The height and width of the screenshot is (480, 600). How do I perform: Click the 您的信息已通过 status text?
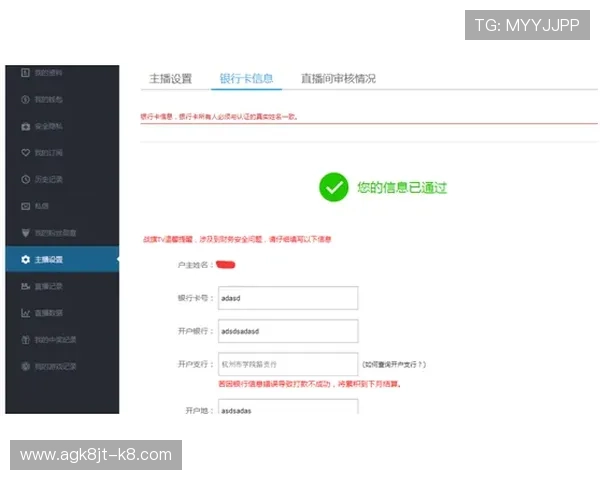point(402,188)
